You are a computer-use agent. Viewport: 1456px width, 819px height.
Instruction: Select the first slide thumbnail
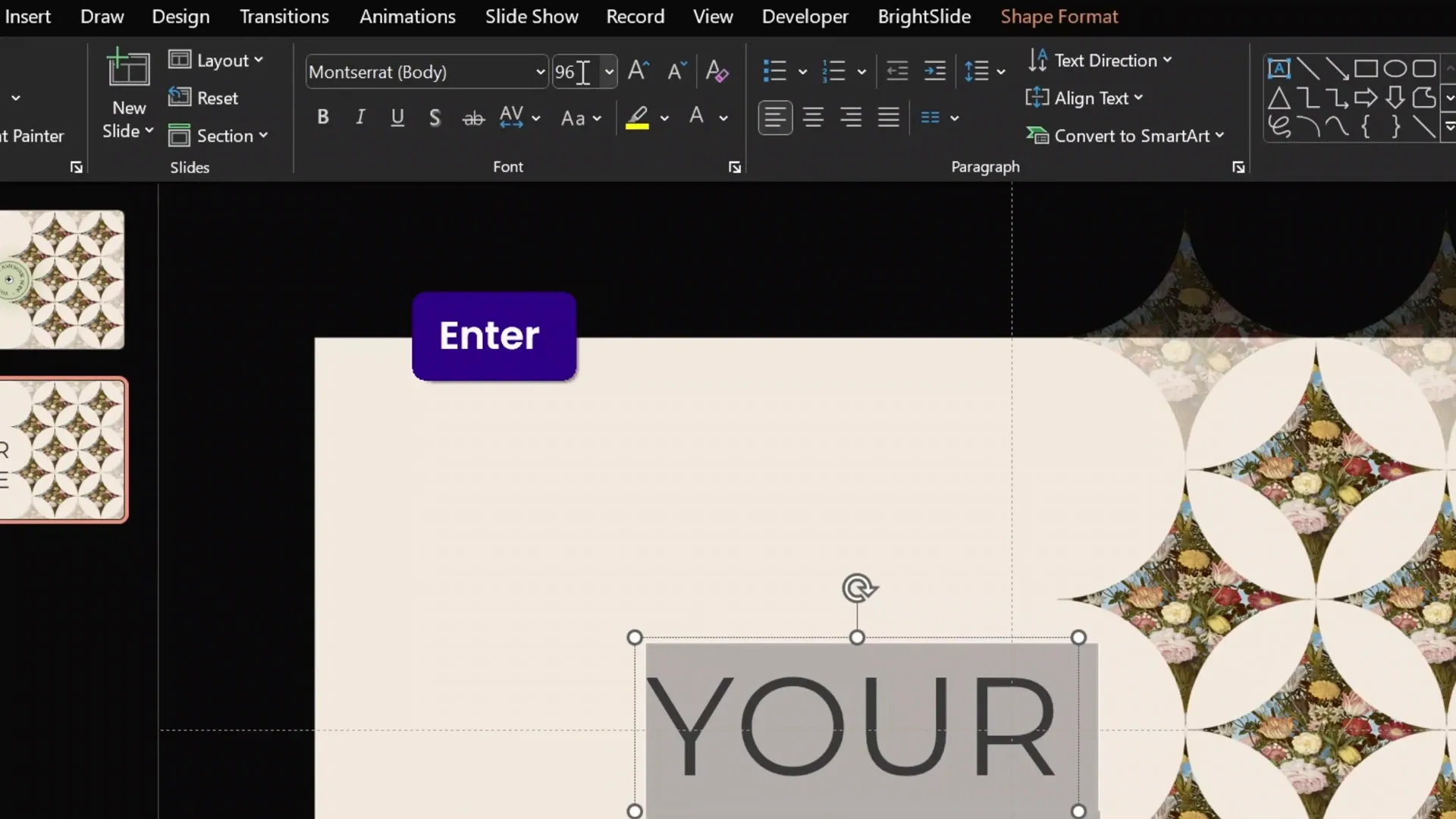pyautogui.click(x=61, y=280)
